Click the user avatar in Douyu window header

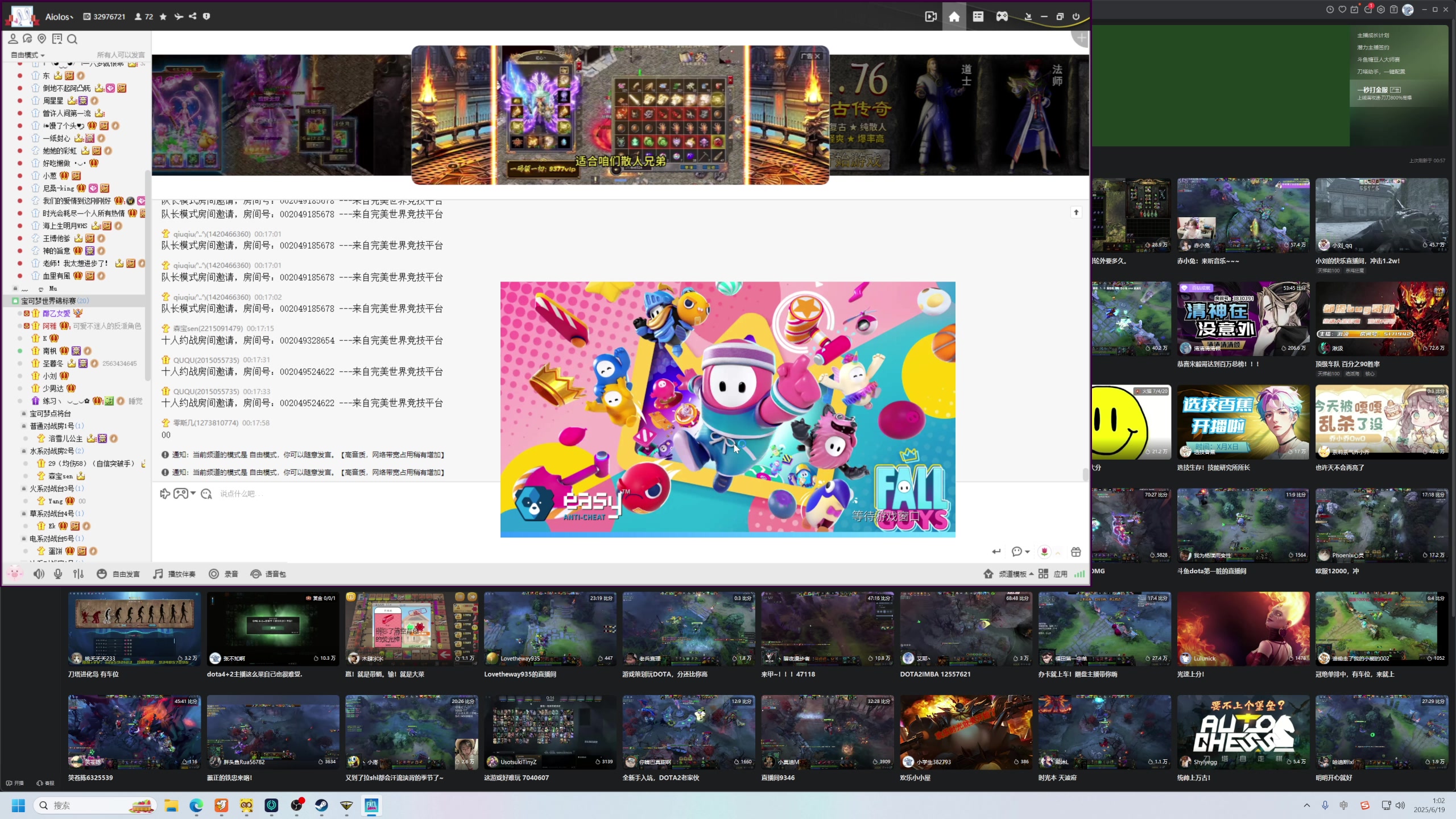pos(1408,10)
